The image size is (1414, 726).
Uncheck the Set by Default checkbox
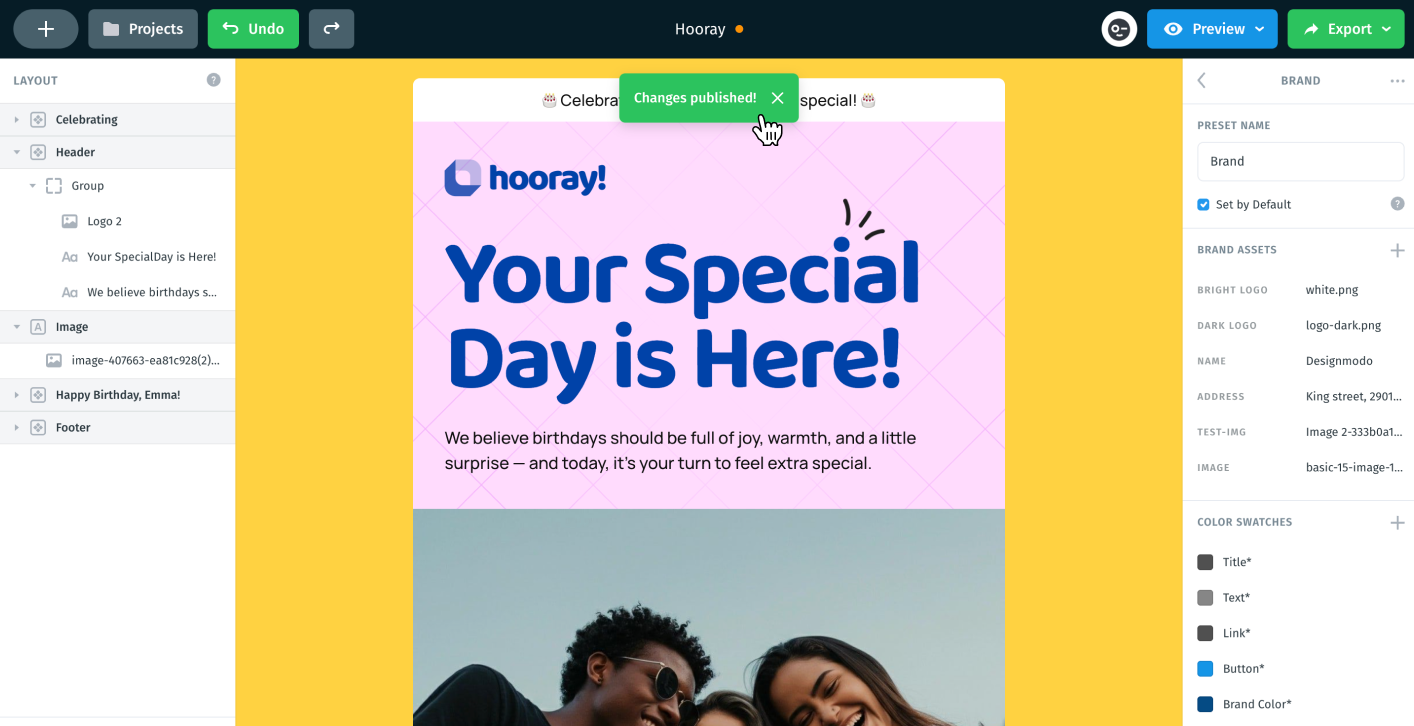(1203, 204)
